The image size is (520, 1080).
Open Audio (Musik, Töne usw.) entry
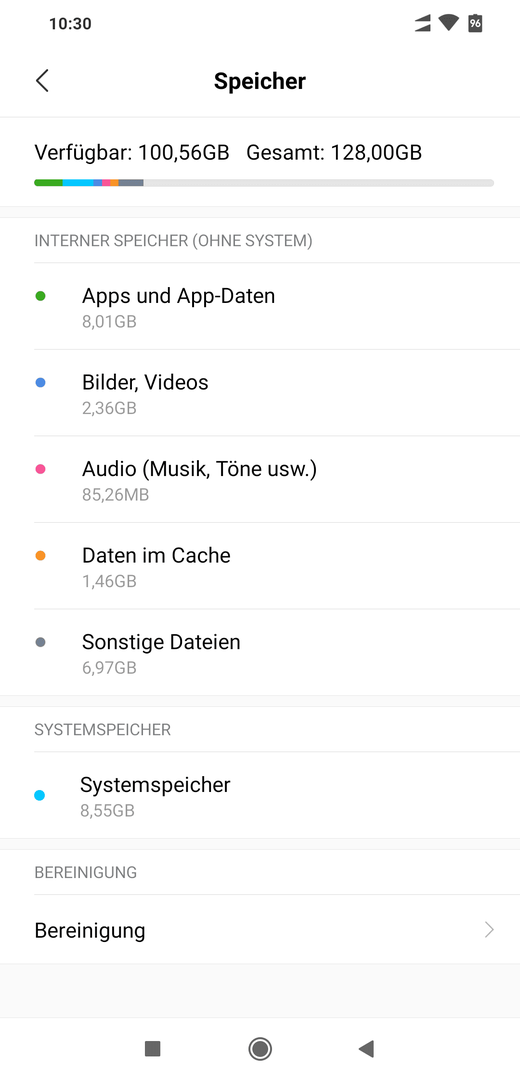pyautogui.click(x=260, y=479)
